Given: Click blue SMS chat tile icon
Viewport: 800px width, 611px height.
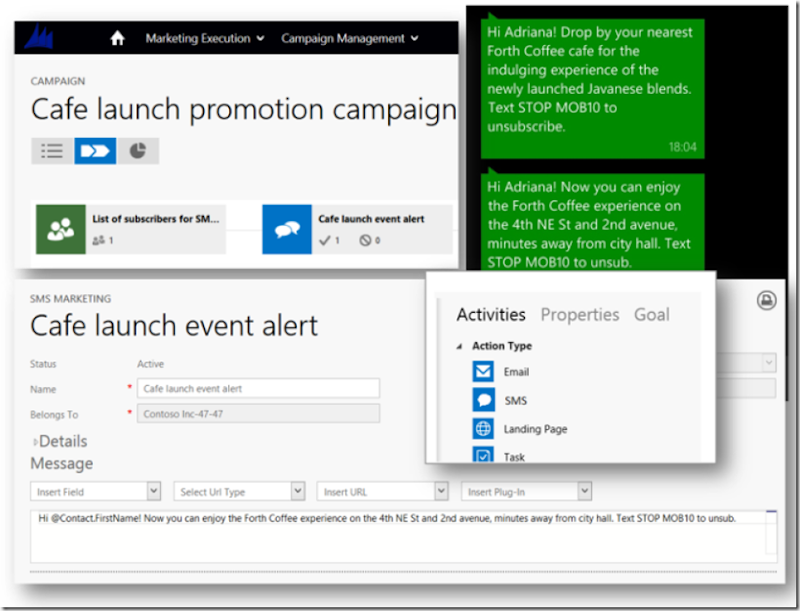Looking at the screenshot, I should [287, 230].
